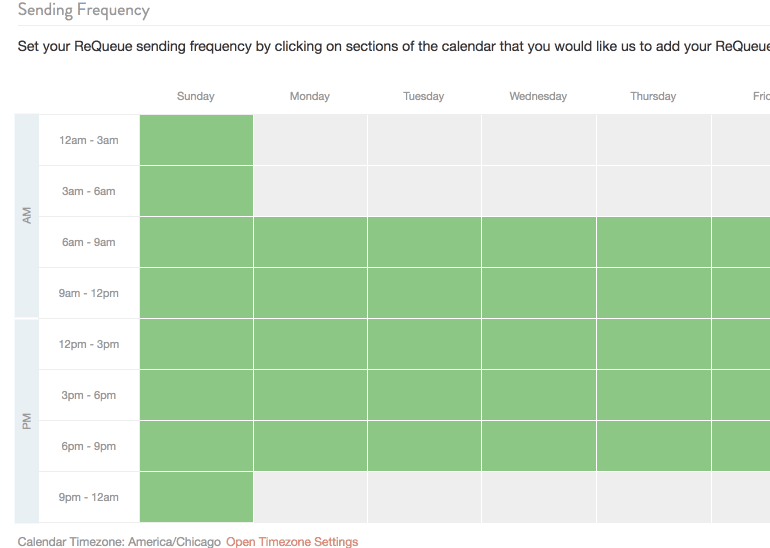Disable Wednesday 12pm - 3pm slot
This screenshot has height=548, width=770.
tap(538, 344)
